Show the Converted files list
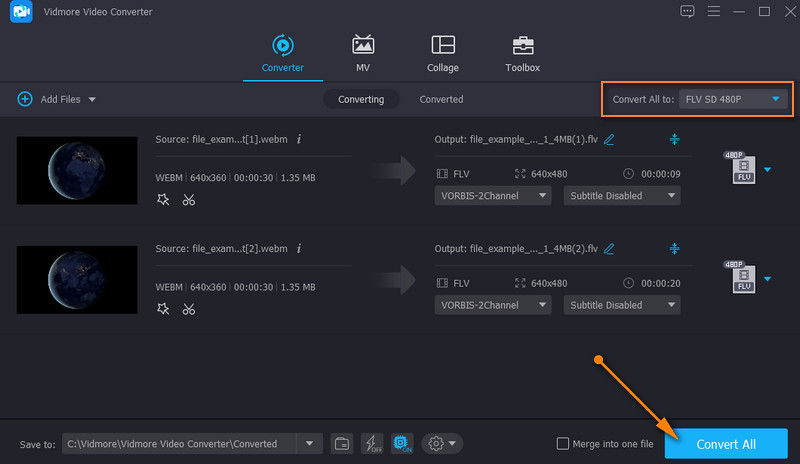Image resolution: width=800 pixels, height=464 pixels. pos(441,99)
